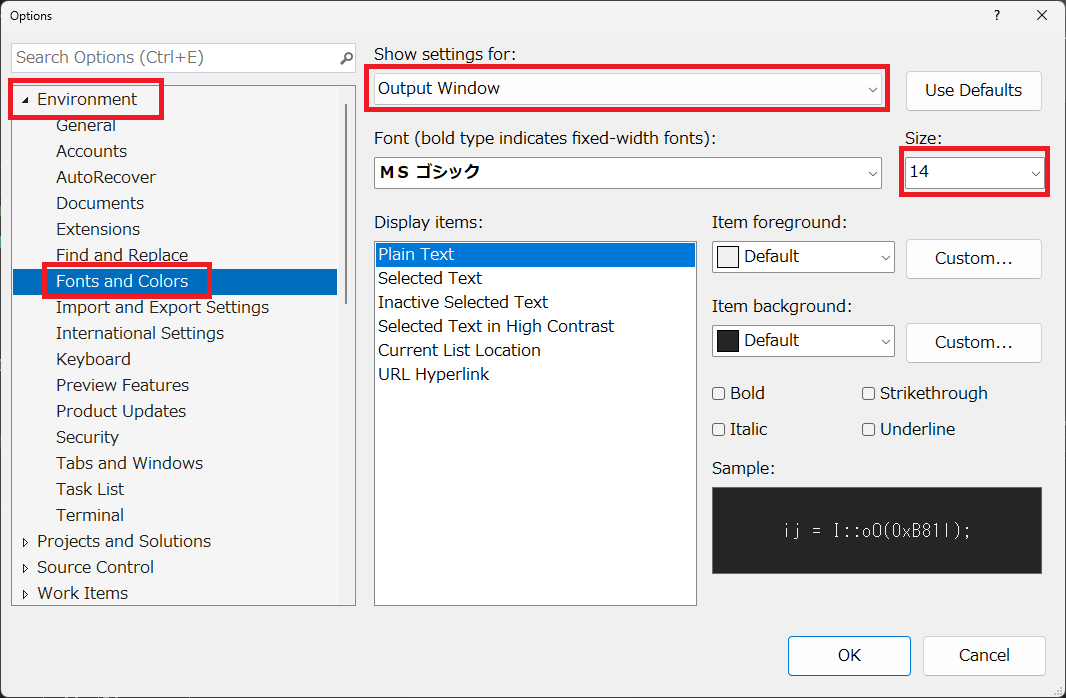Viewport: 1066px width, 698px height.
Task: Expand the Work Items node
Action: click(x=25, y=594)
